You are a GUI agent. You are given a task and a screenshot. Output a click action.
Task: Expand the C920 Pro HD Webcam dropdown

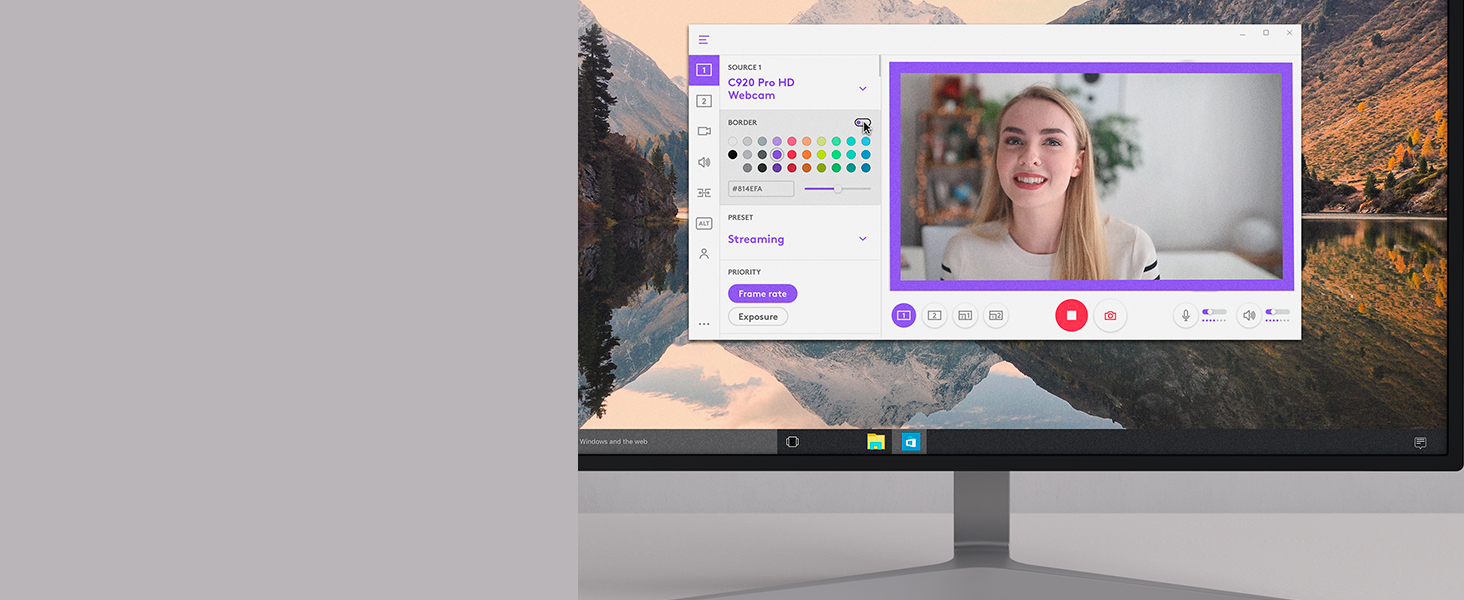(x=863, y=89)
